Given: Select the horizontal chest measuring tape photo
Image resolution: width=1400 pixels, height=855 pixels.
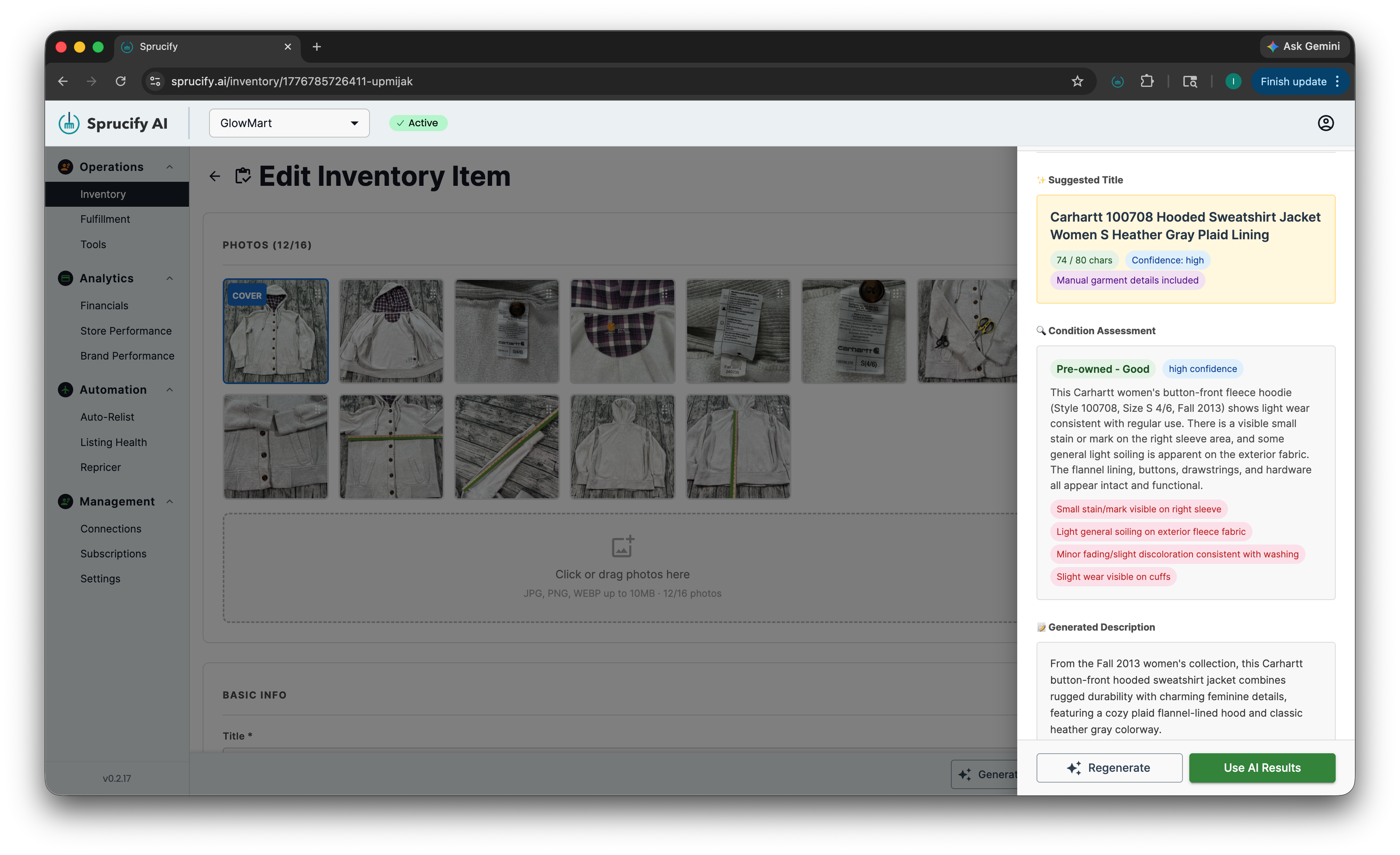Looking at the screenshot, I should (391, 446).
